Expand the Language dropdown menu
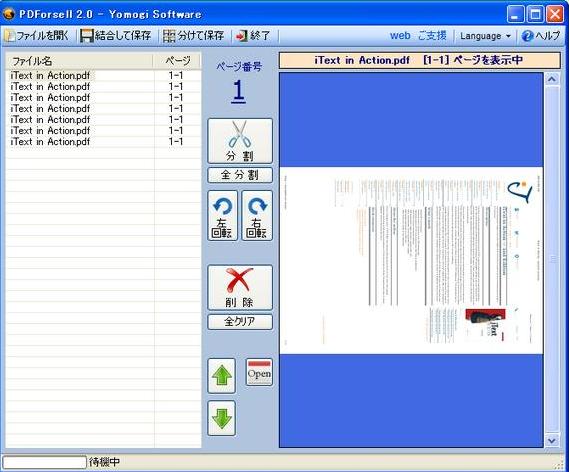The height and width of the screenshot is (472, 569). tap(485, 36)
